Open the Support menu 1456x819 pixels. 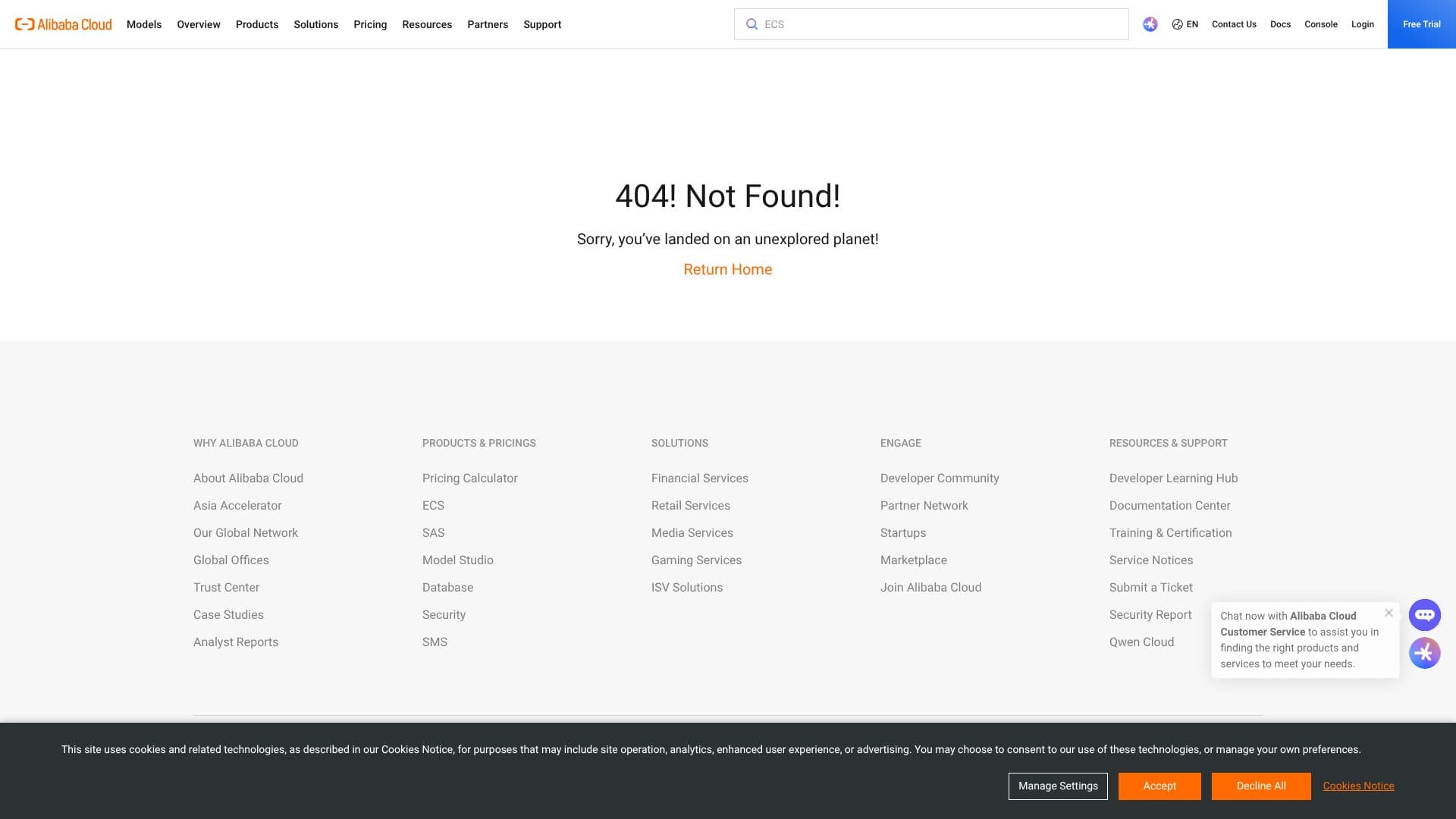542,24
